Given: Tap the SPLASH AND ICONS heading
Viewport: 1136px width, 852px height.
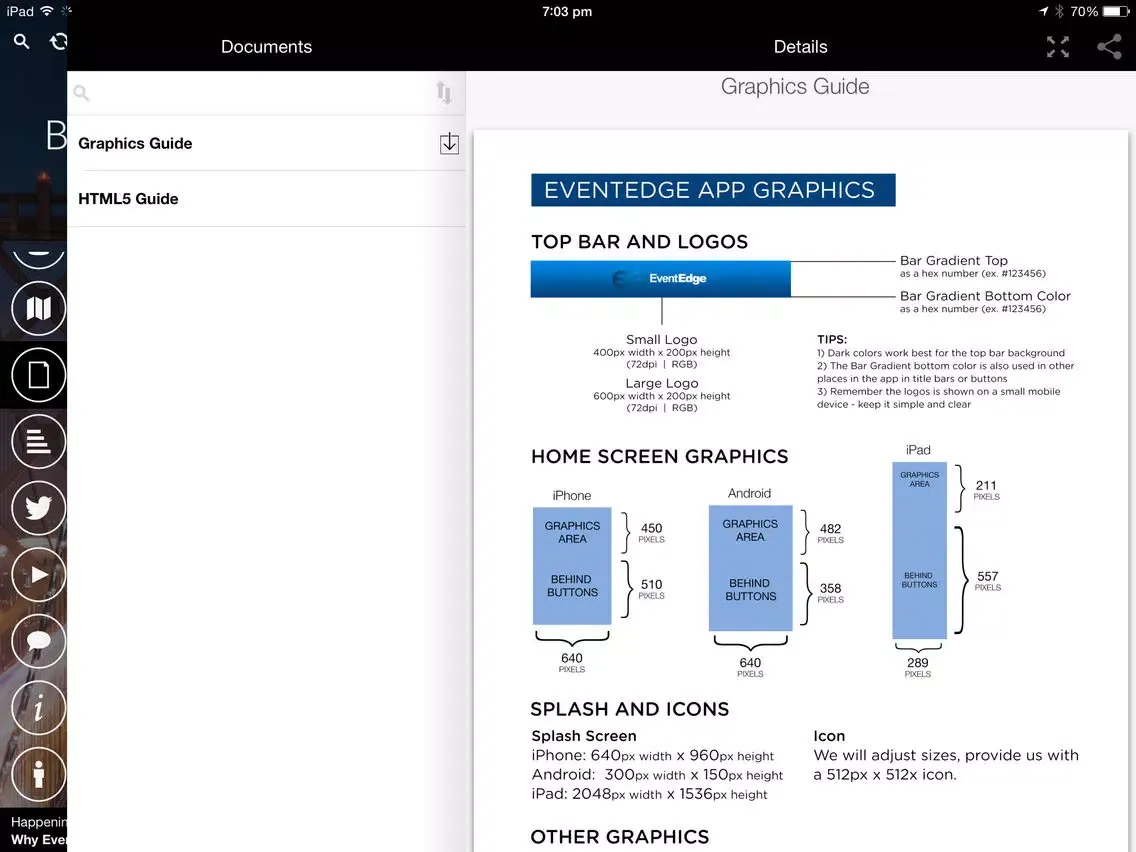Looking at the screenshot, I should (630, 709).
